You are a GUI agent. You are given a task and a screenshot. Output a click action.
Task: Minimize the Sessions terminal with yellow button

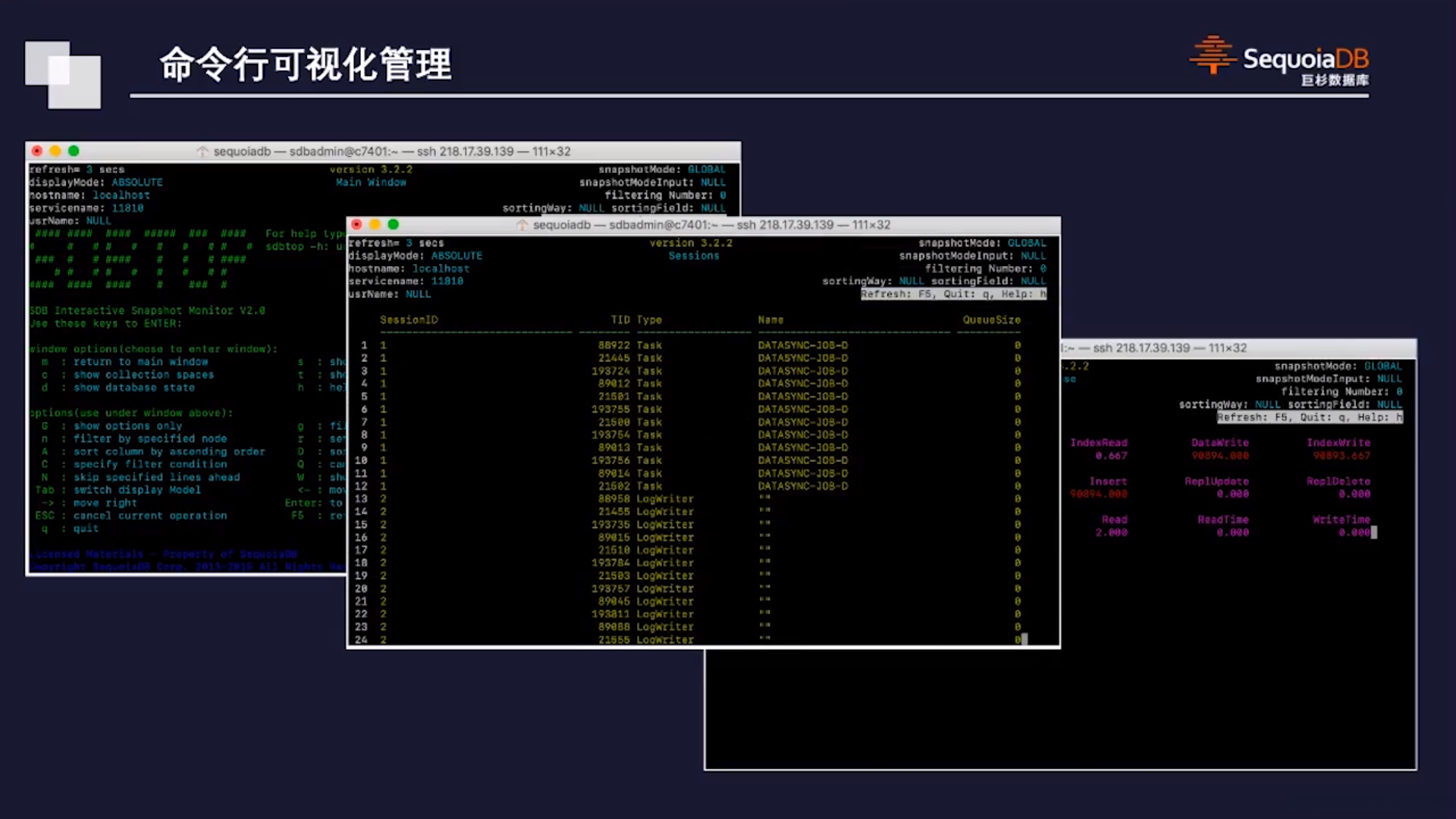(x=375, y=224)
